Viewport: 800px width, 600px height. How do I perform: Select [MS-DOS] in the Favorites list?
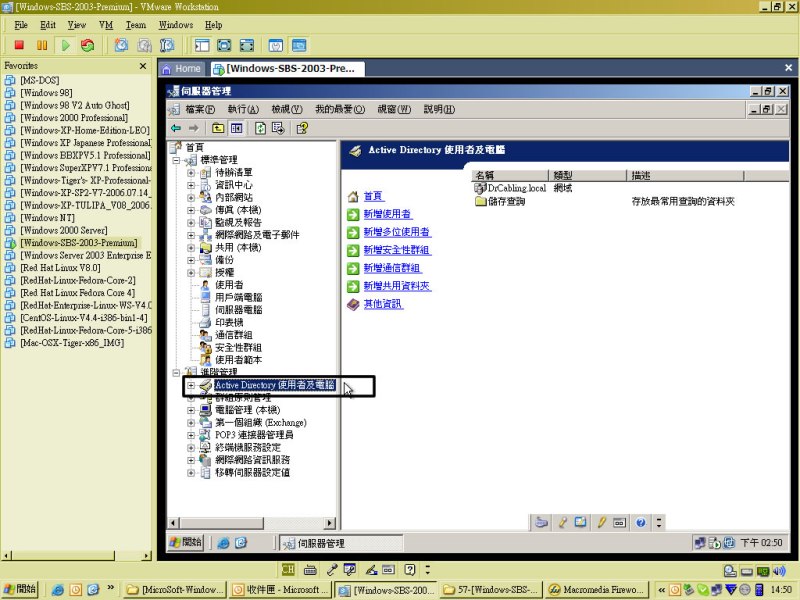point(40,80)
